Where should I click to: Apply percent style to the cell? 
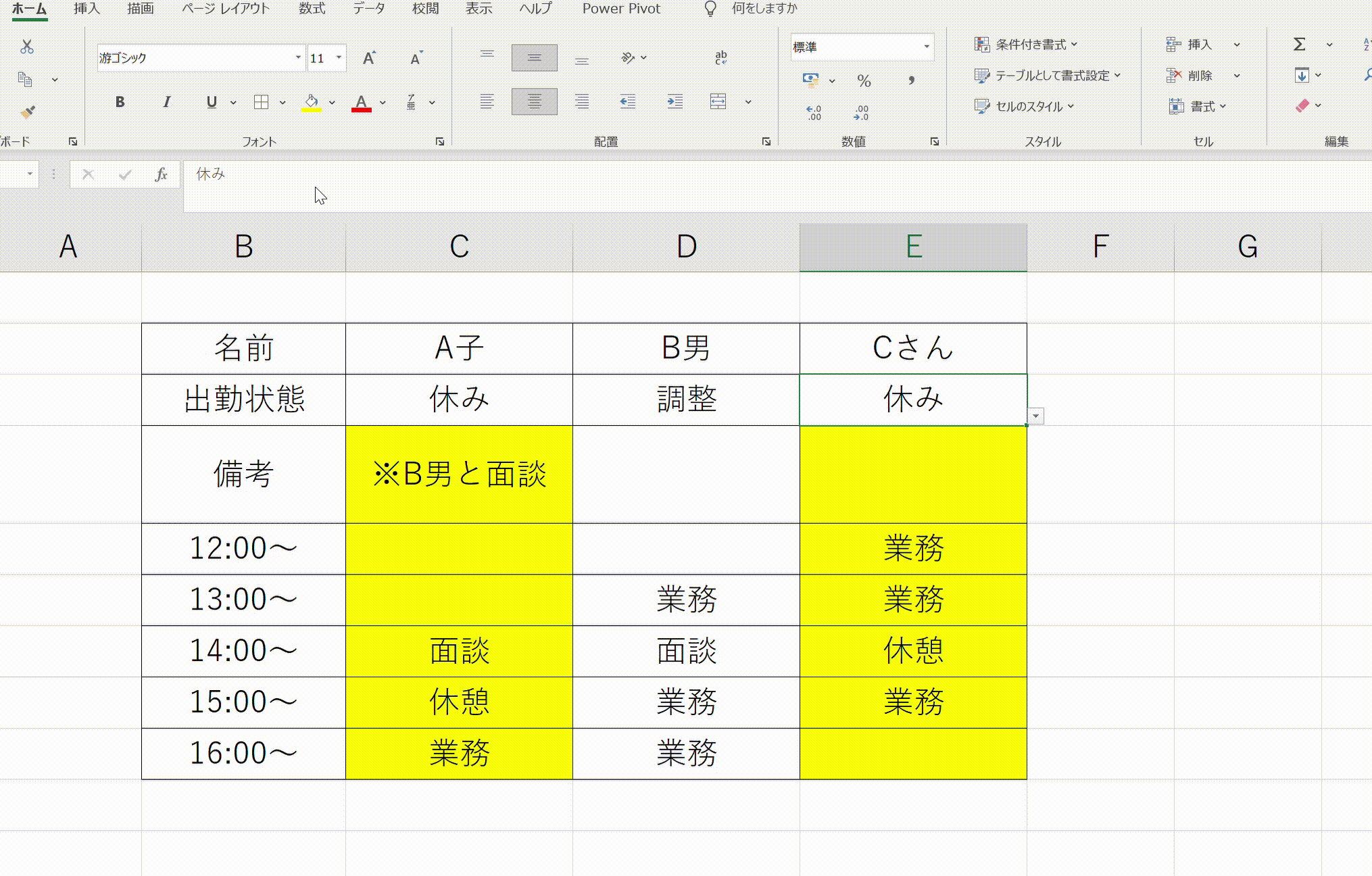(863, 80)
